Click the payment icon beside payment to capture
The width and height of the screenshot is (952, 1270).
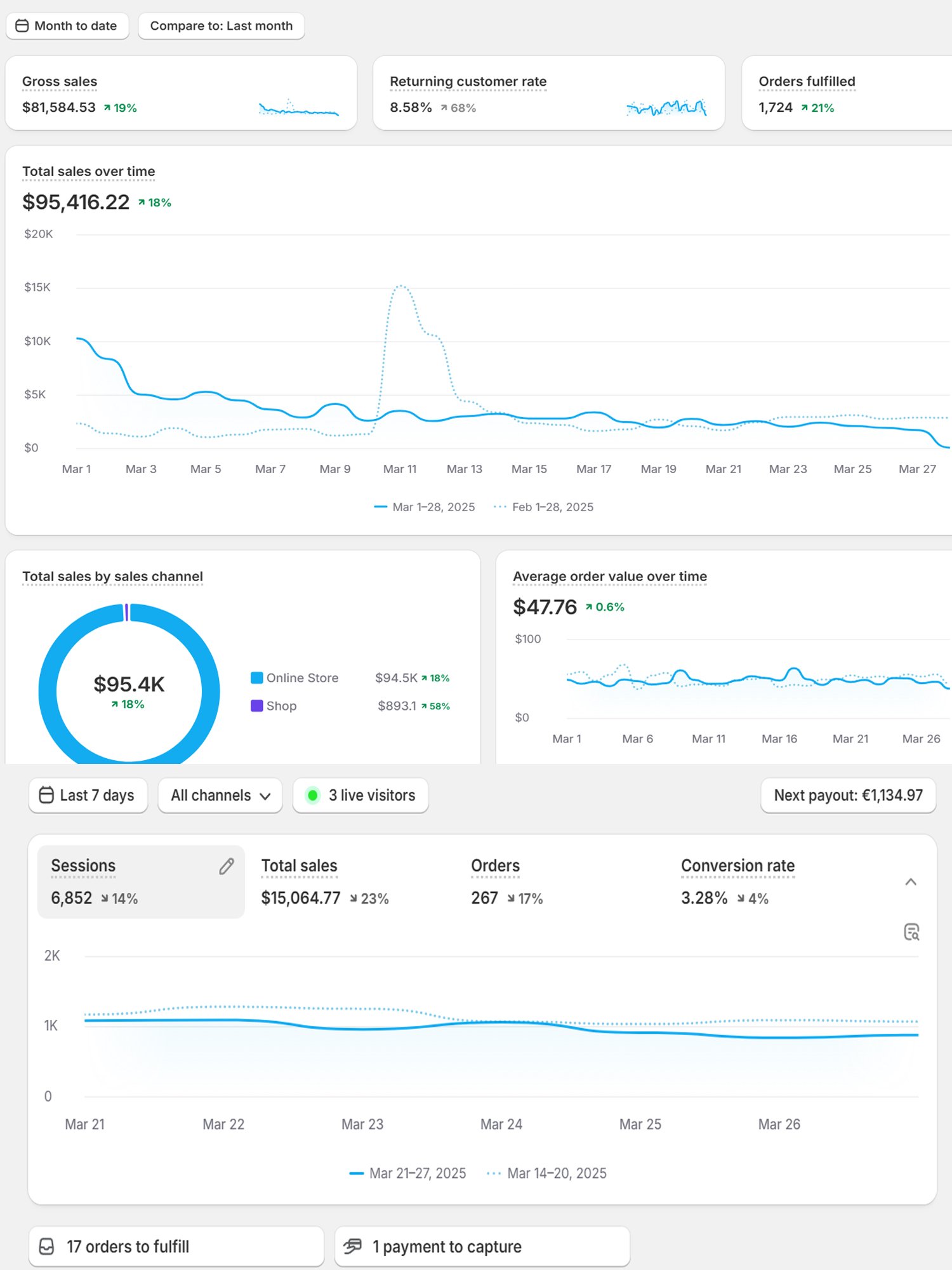(352, 1247)
